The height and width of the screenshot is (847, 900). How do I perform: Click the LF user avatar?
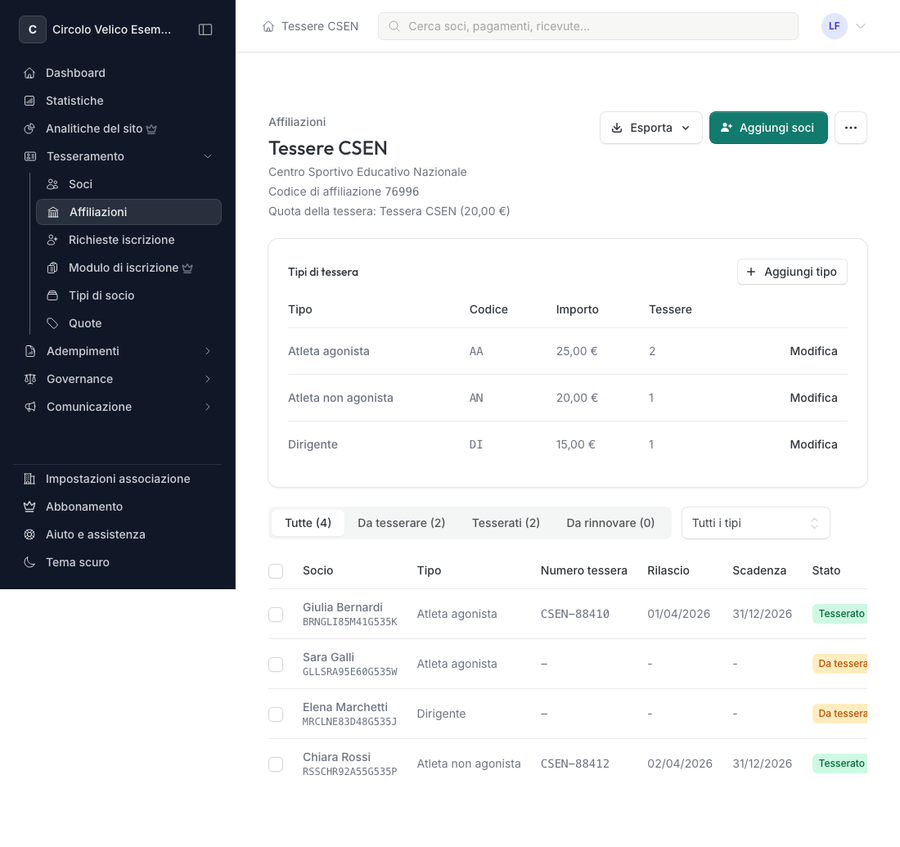pos(834,26)
